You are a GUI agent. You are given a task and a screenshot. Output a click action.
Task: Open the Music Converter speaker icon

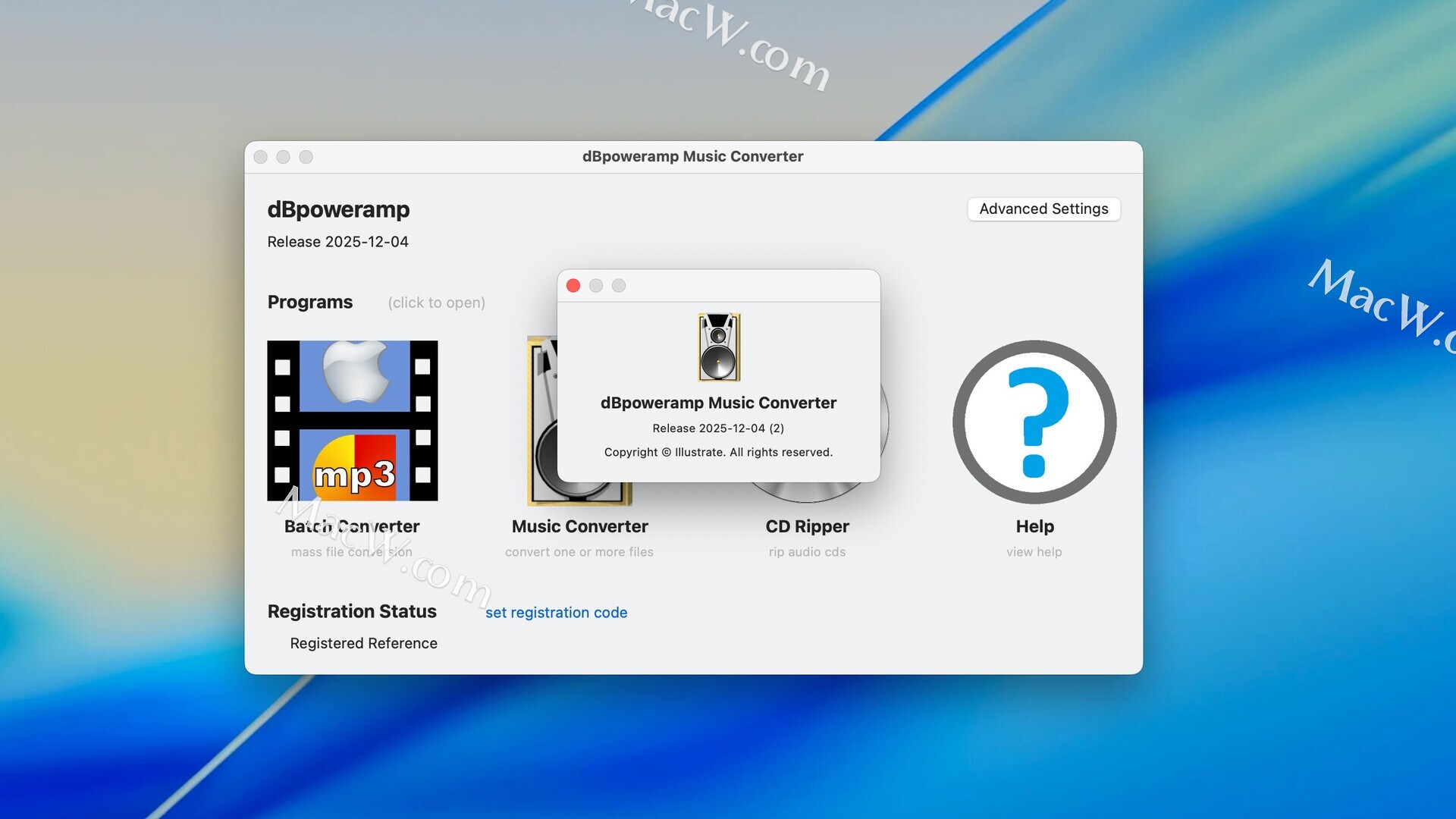[541, 425]
